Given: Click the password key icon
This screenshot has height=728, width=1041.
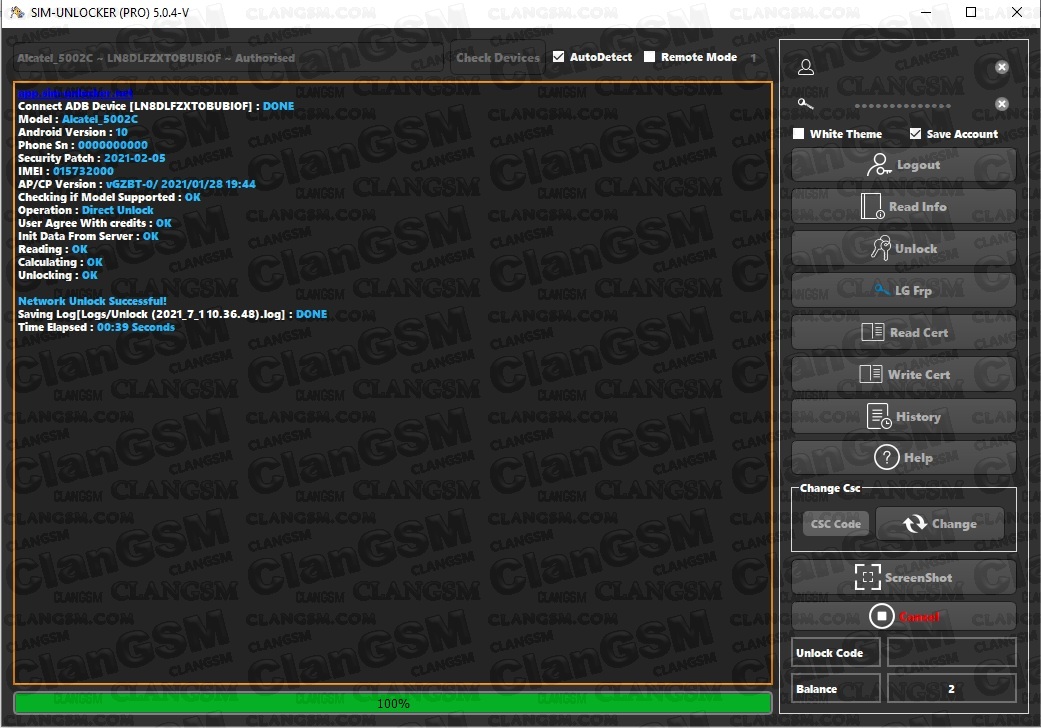Looking at the screenshot, I should click(x=805, y=104).
